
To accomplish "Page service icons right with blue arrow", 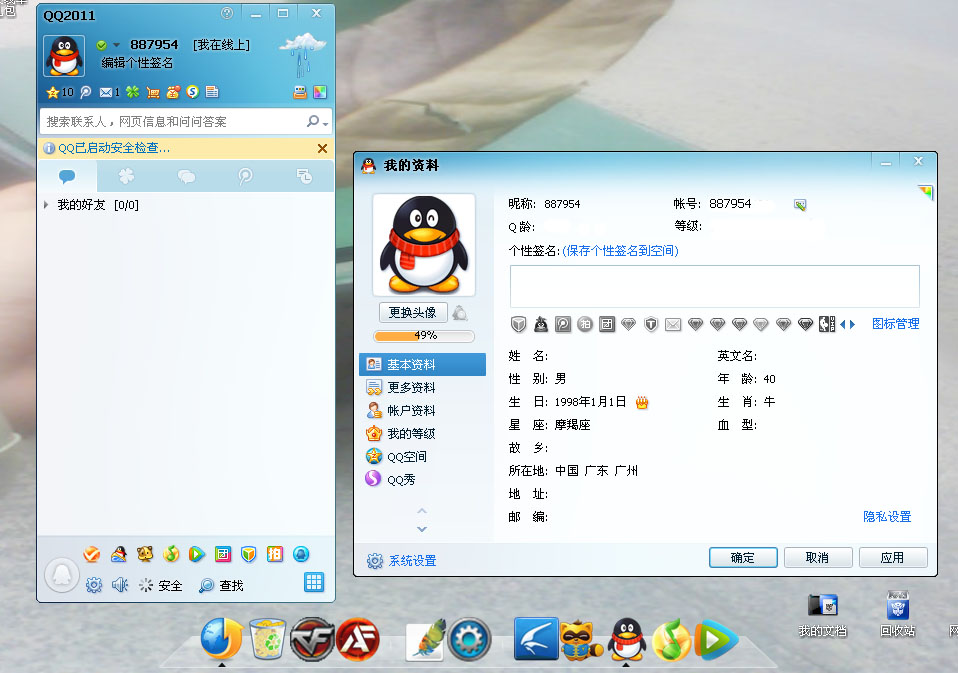I will point(852,324).
